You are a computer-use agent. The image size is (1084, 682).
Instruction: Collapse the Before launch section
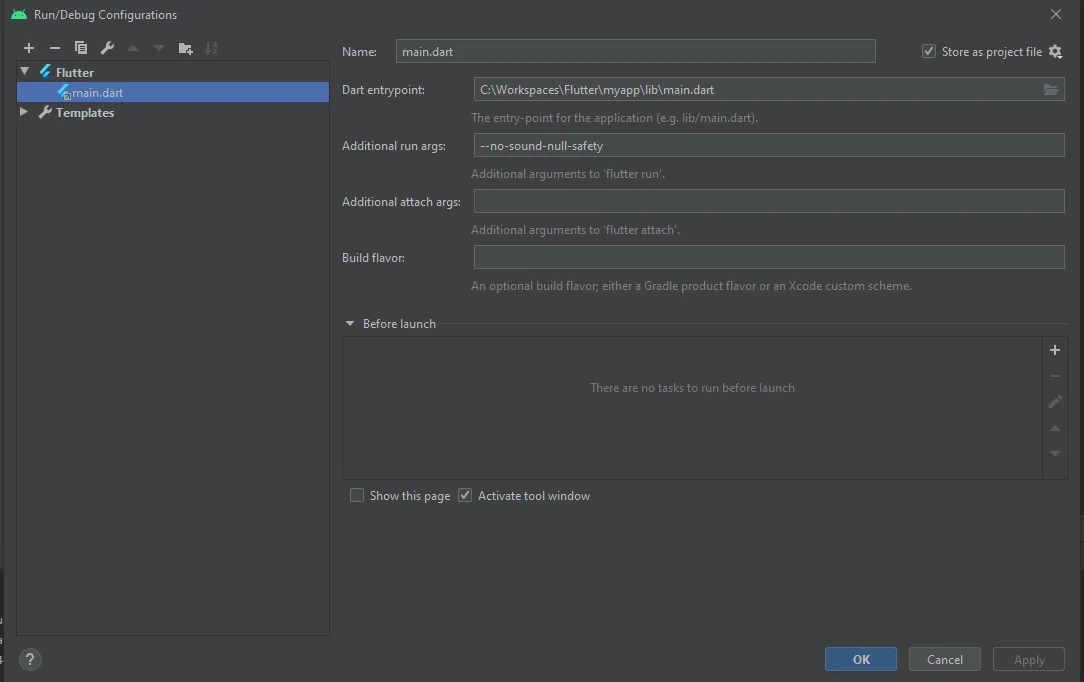(x=350, y=323)
